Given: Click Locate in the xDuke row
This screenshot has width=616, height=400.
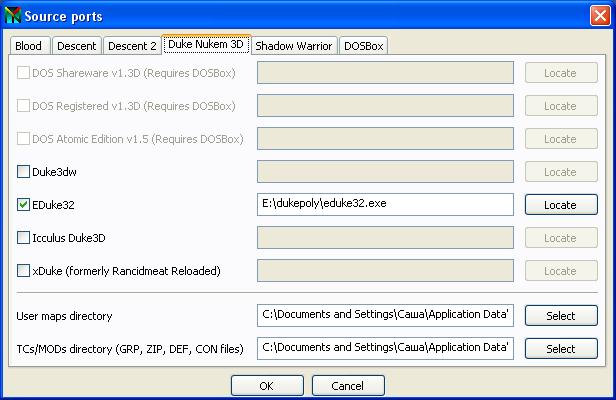Looking at the screenshot, I should tap(561, 271).
